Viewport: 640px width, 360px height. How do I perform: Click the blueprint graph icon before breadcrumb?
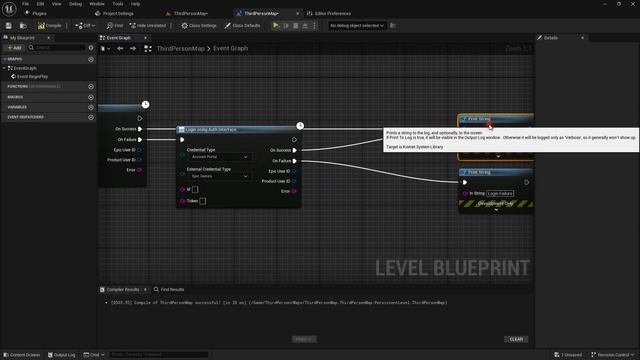click(x=148, y=49)
